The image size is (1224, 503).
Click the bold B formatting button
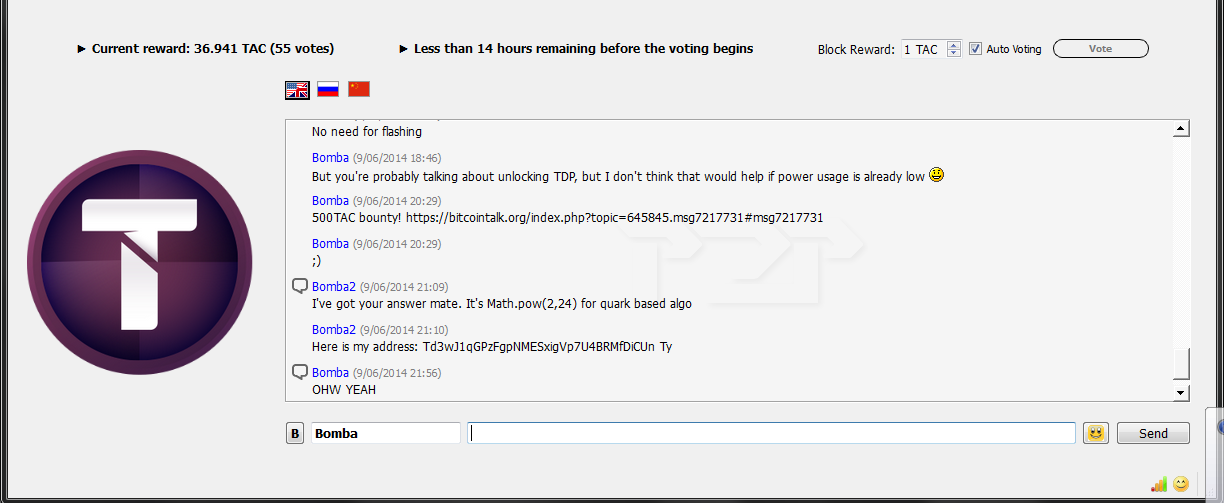click(295, 433)
